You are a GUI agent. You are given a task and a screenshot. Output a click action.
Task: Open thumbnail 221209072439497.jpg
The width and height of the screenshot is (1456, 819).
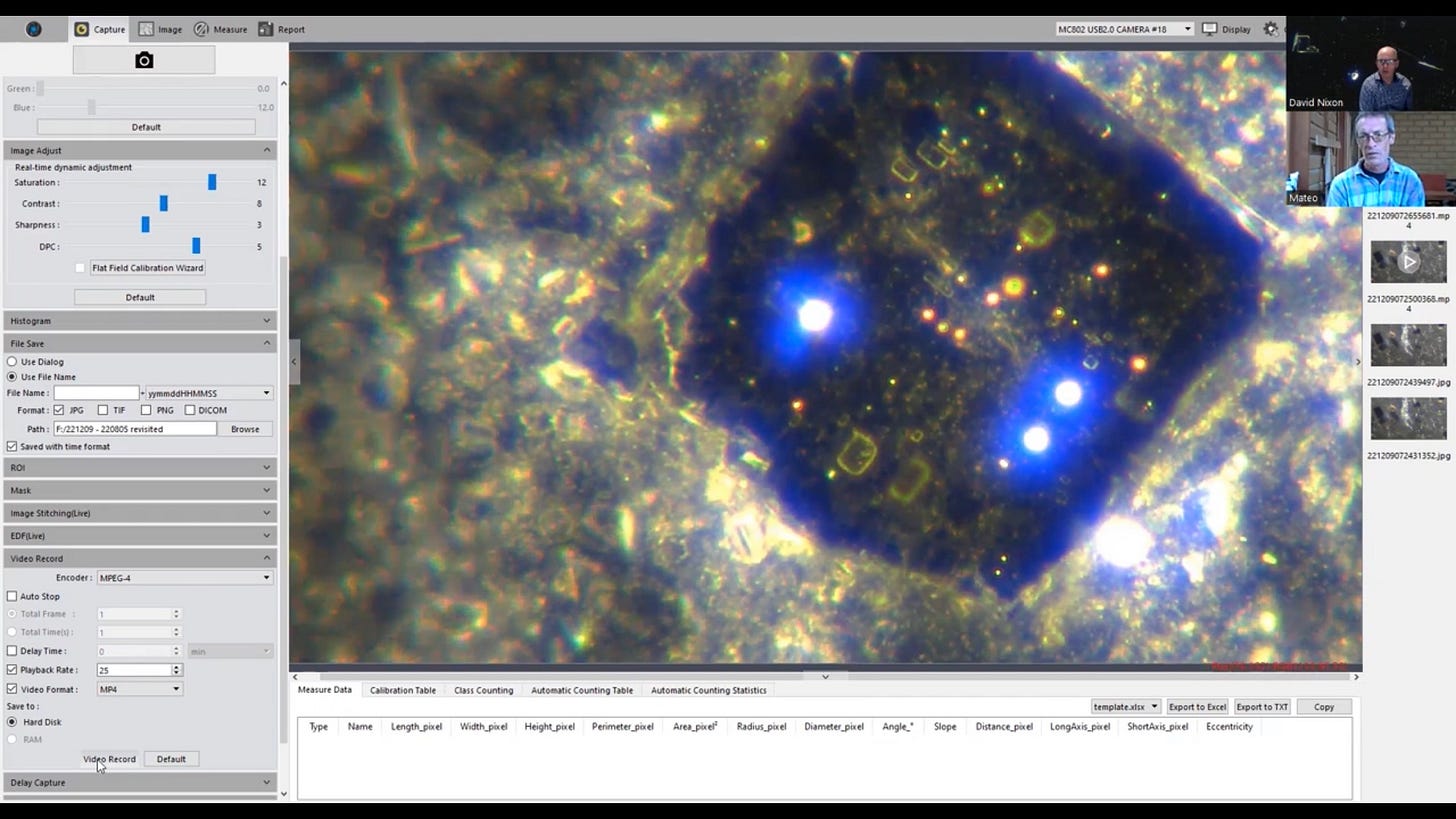tap(1408, 345)
